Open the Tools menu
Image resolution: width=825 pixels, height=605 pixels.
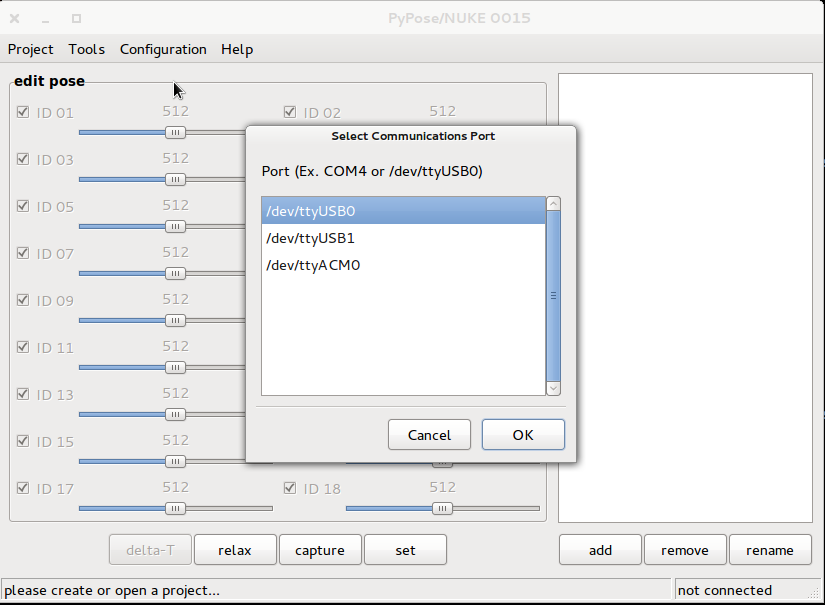point(87,49)
